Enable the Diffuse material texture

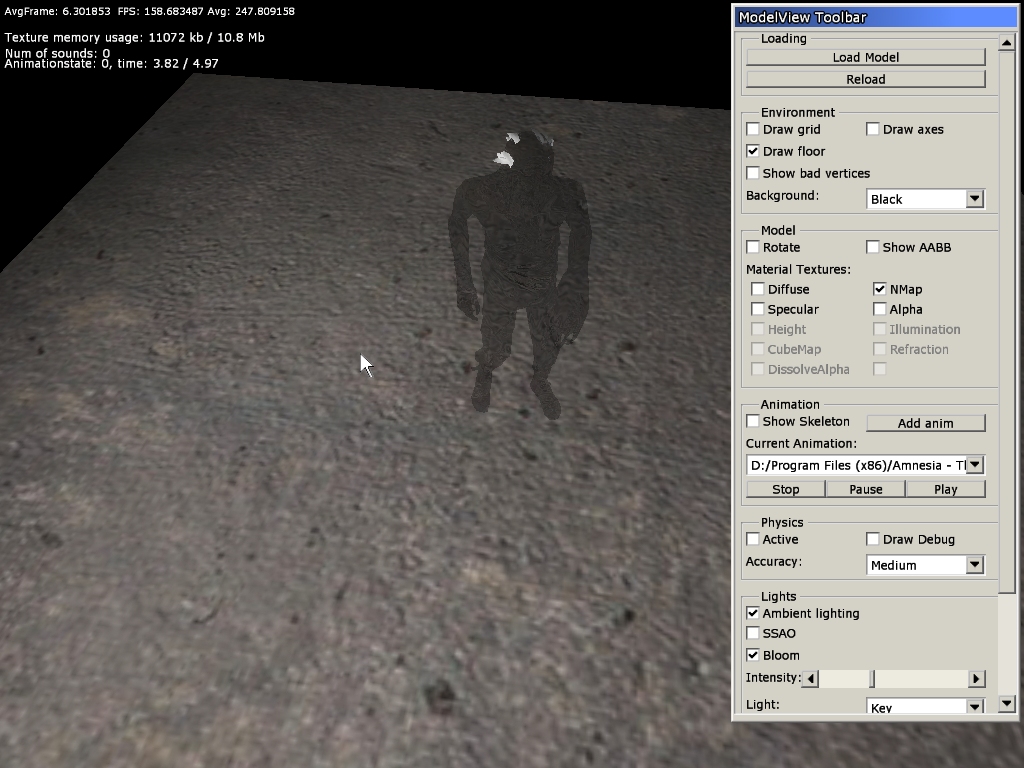pyautogui.click(x=758, y=289)
